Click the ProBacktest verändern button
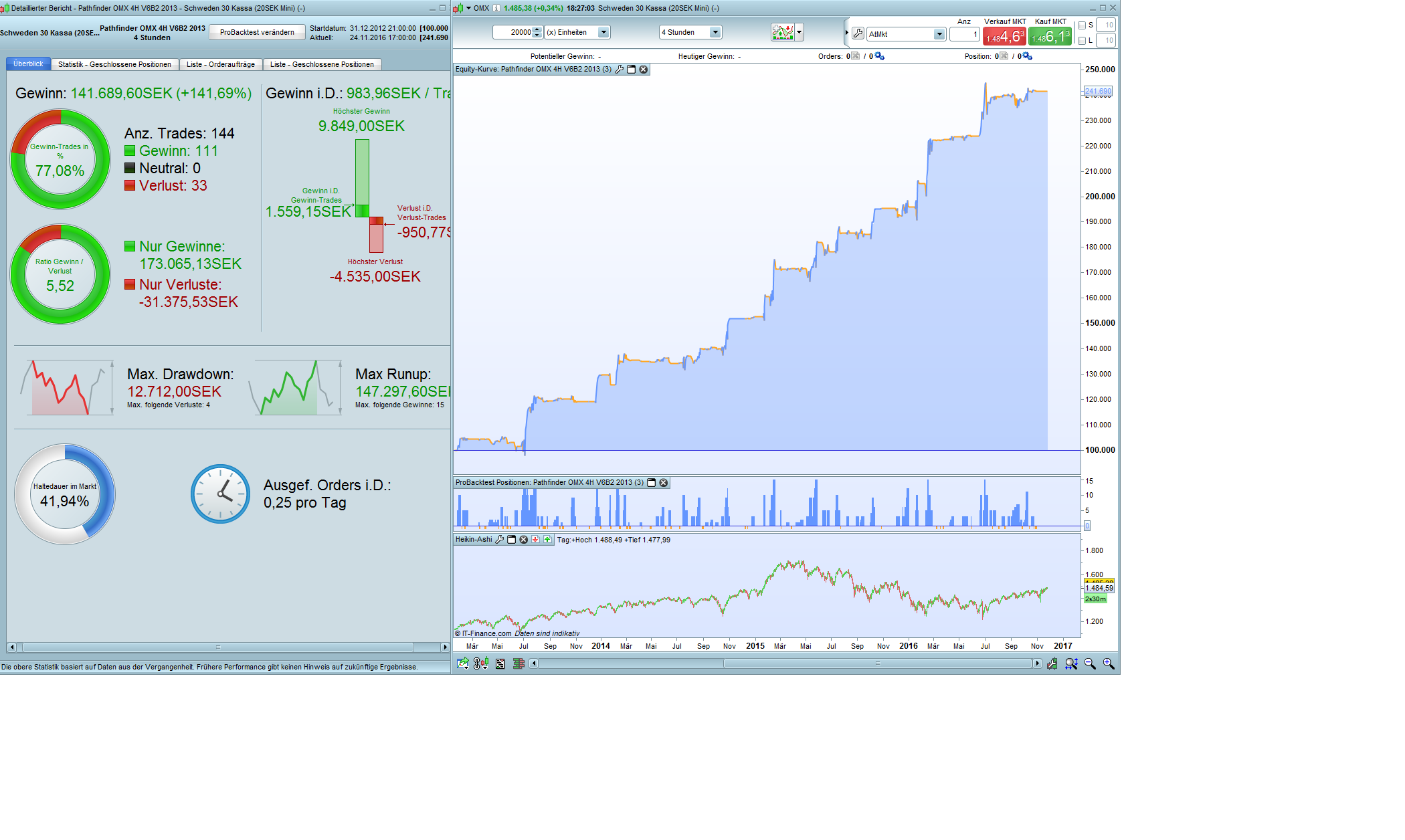This screenshot has height=840, width=1405. pos(257,32)
